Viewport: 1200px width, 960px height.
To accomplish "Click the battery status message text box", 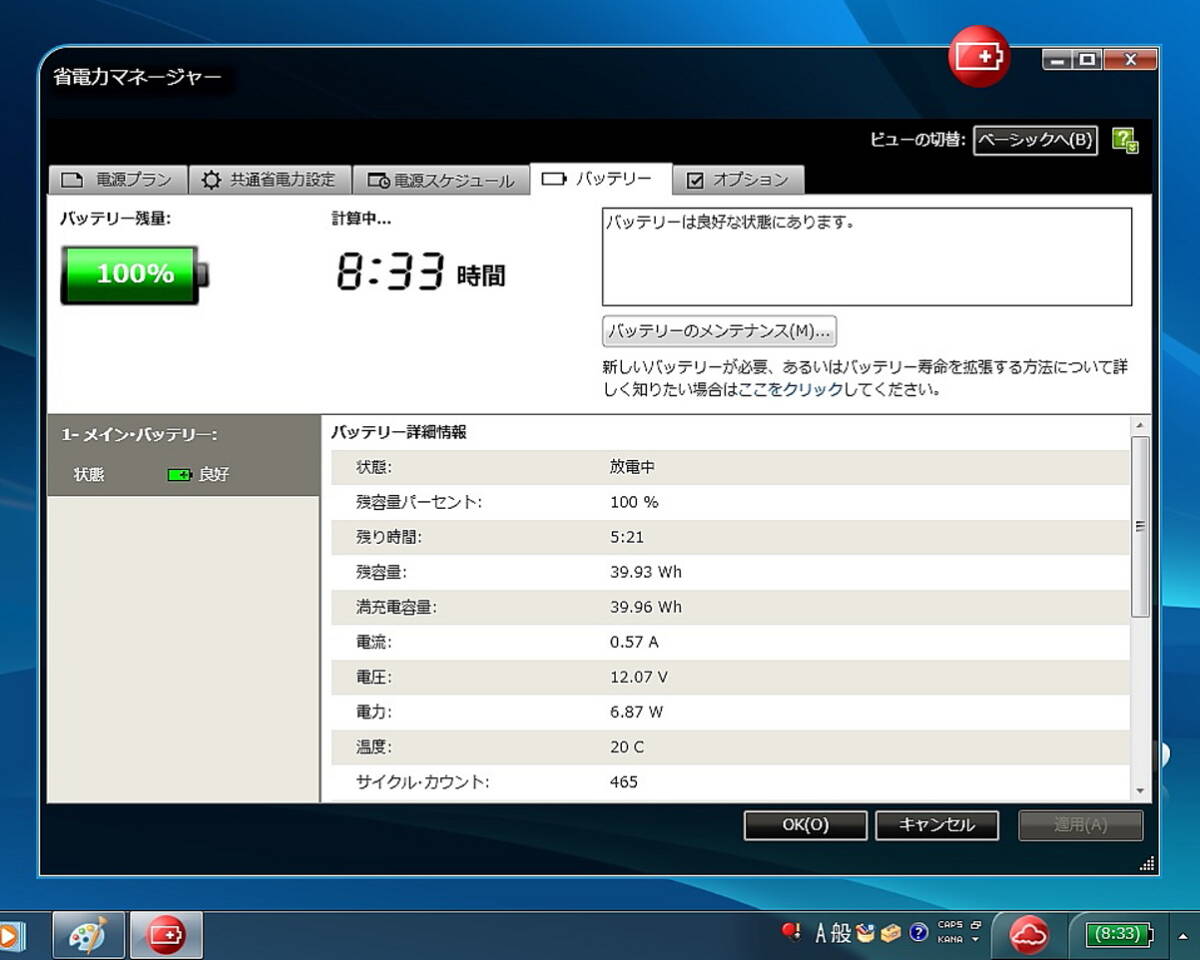I will [867, 256].
